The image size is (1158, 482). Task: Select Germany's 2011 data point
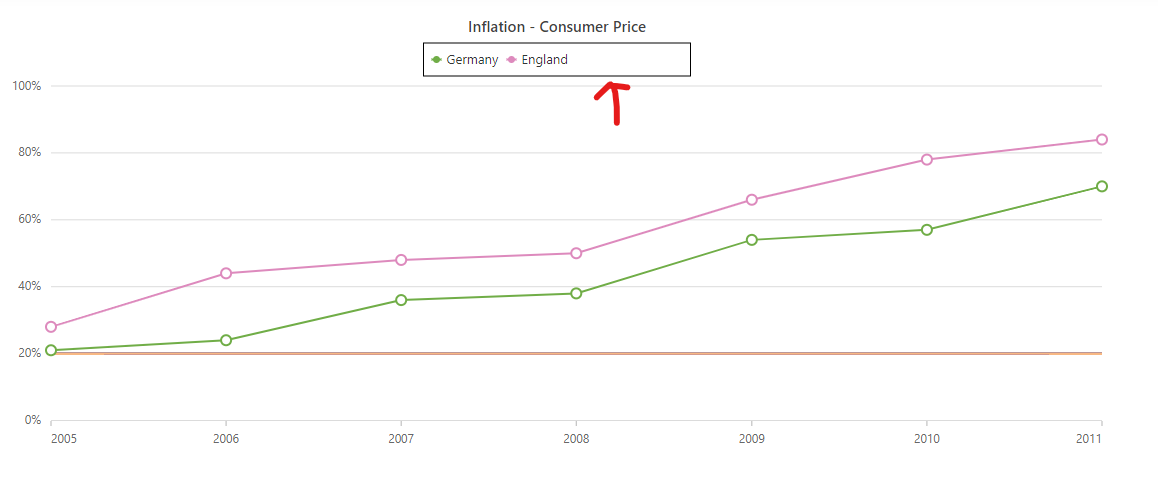[1101, 186]
